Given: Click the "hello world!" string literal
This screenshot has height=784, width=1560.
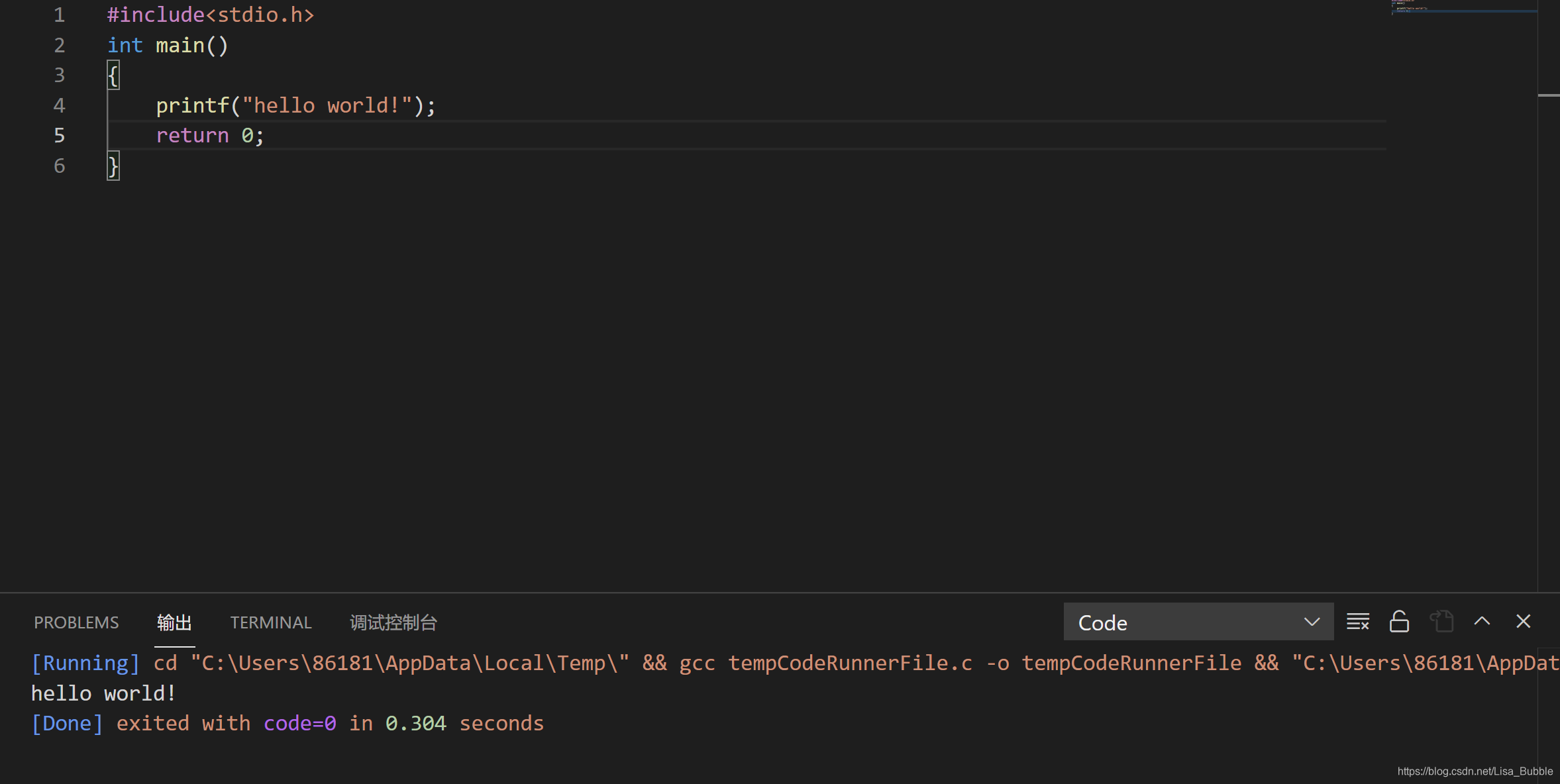Looking at the screenshot, I should (x=327, y=105).
